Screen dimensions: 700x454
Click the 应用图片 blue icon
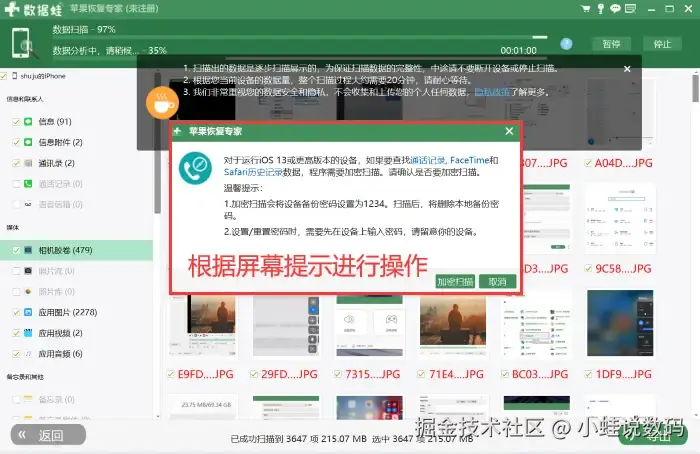(x=28, y=312)
